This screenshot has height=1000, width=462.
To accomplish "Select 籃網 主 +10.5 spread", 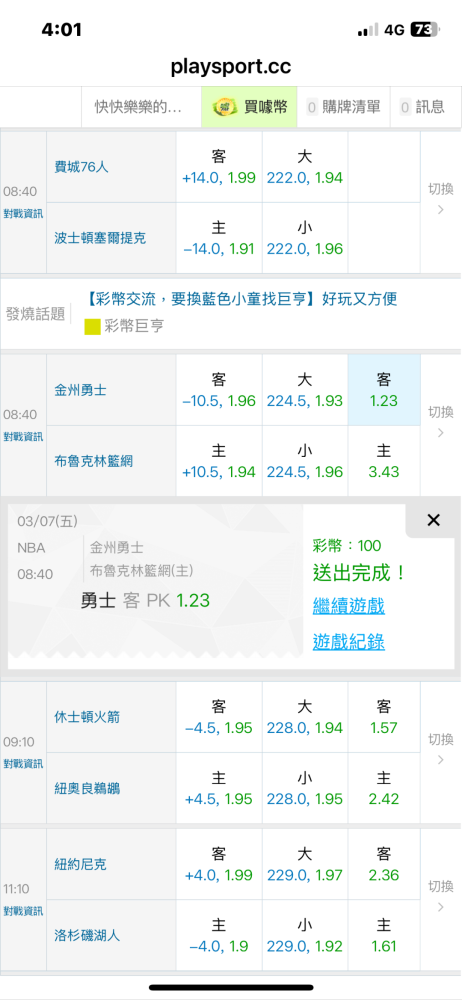I will pyautogui.click(x=219, y=461).
